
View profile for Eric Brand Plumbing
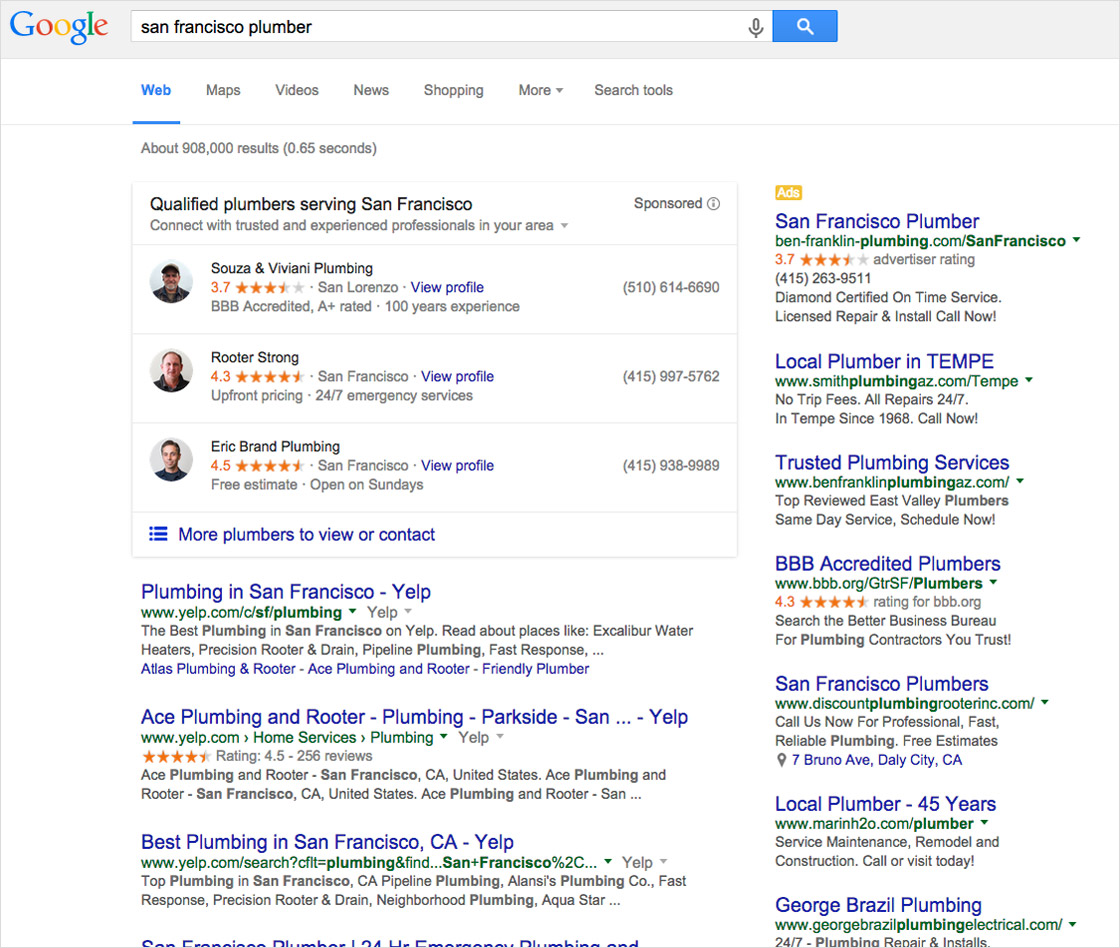tap(457, 466)
